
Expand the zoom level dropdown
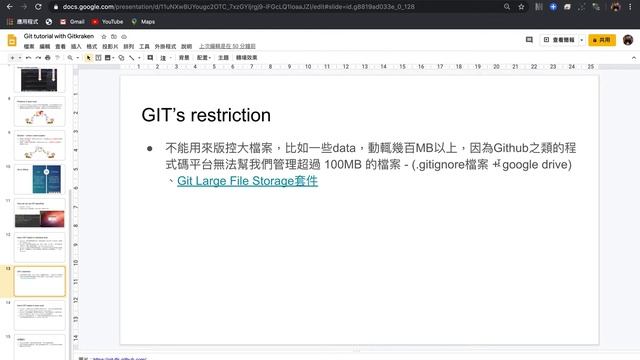[x=78, y=58]
